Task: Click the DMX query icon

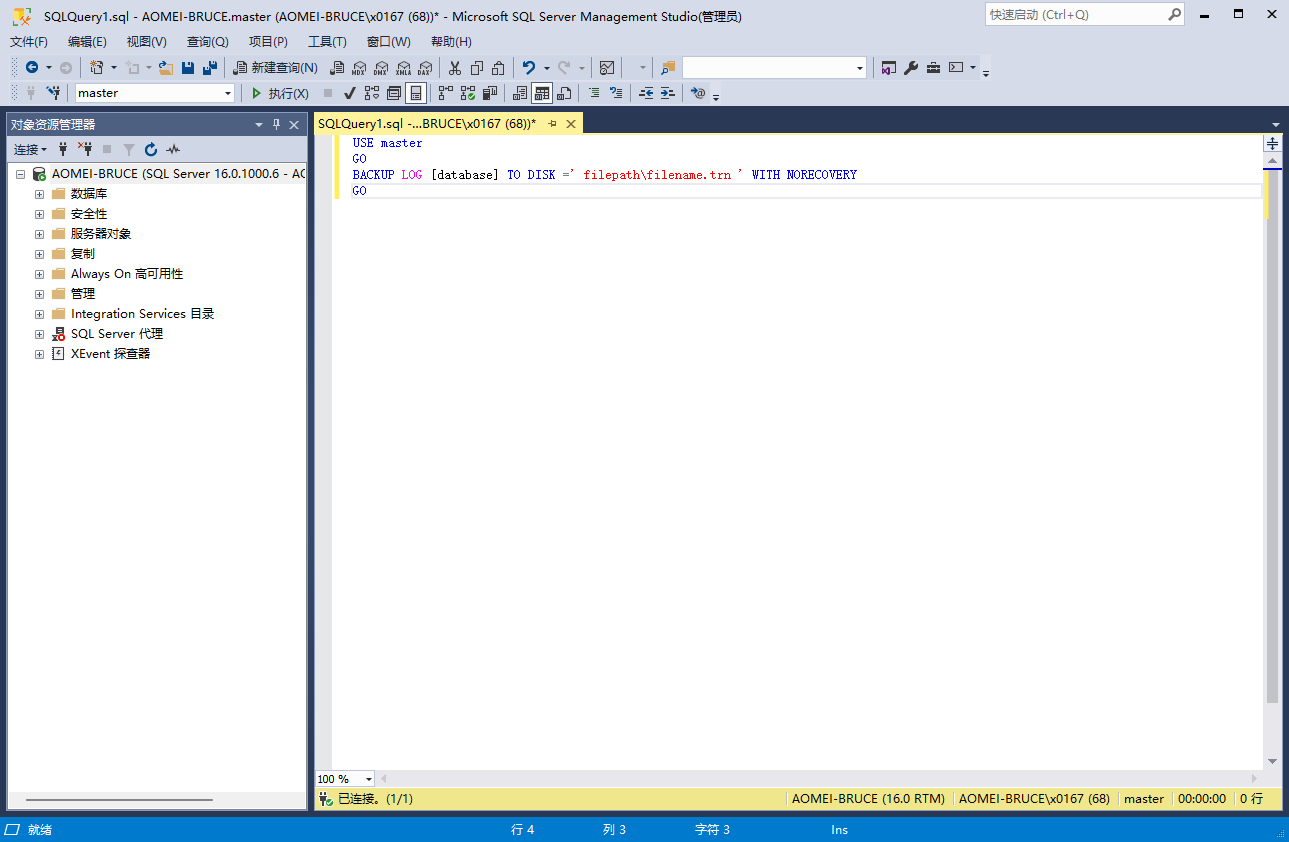Action: click(381, 68)
